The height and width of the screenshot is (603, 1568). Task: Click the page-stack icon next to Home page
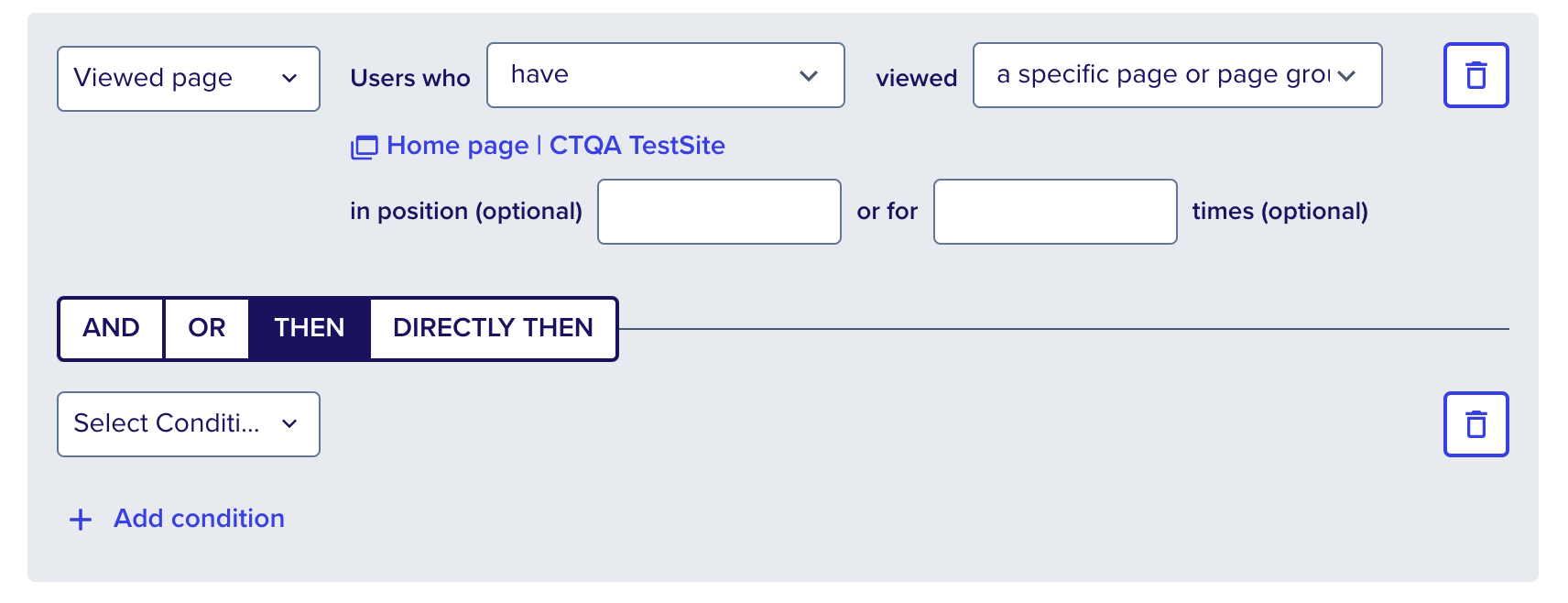(x=364, y=147)
